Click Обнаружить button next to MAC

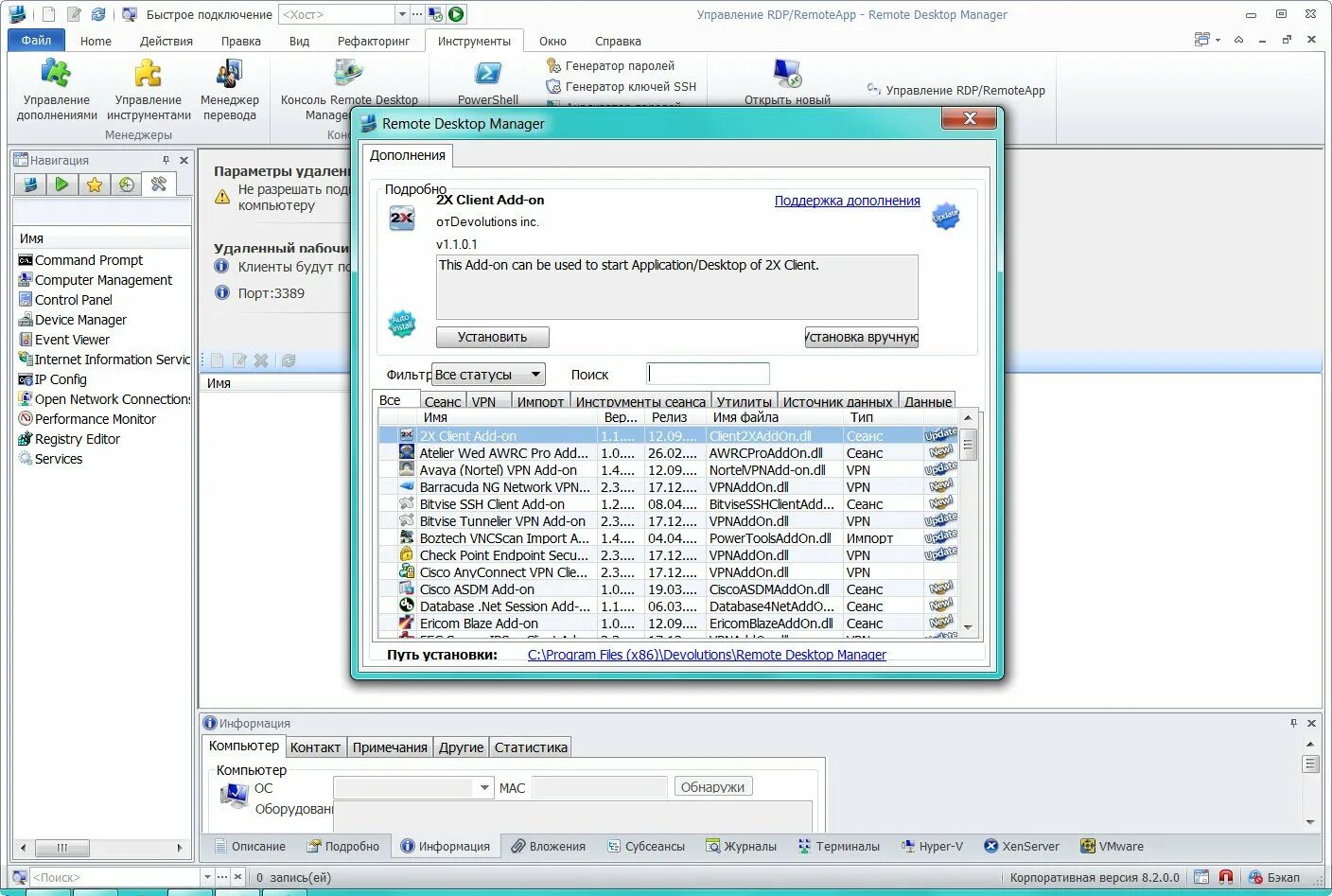coord(713,787)
